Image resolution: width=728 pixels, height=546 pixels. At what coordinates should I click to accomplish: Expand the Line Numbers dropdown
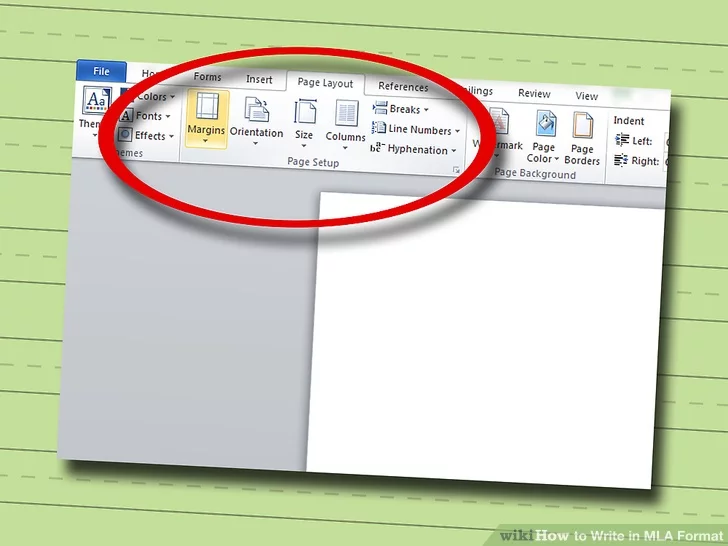(416, 130)
